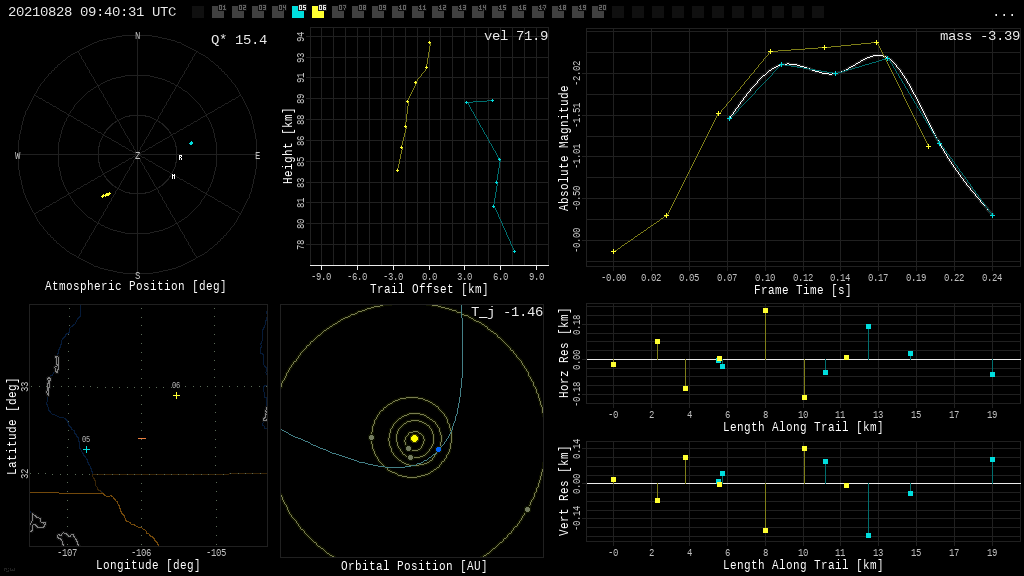Click the Absolute Magnitude axis label
Viewport: 1024px width, 576px height.
pyautogui.click(x=564, y=148)
